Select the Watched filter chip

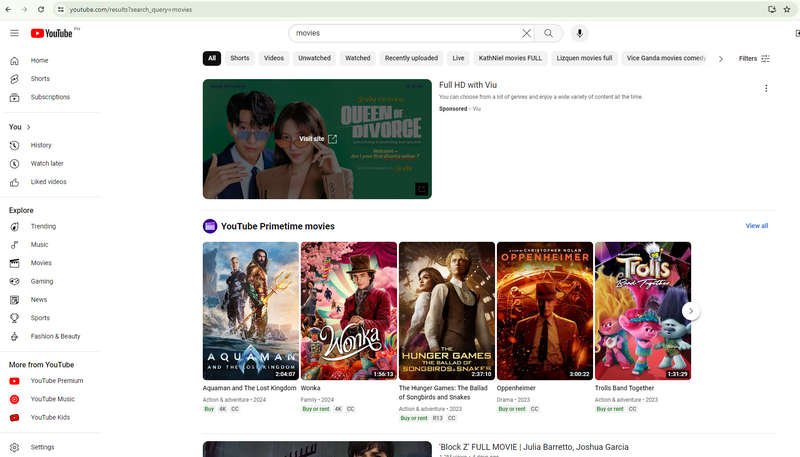click(x=358, y=58)
